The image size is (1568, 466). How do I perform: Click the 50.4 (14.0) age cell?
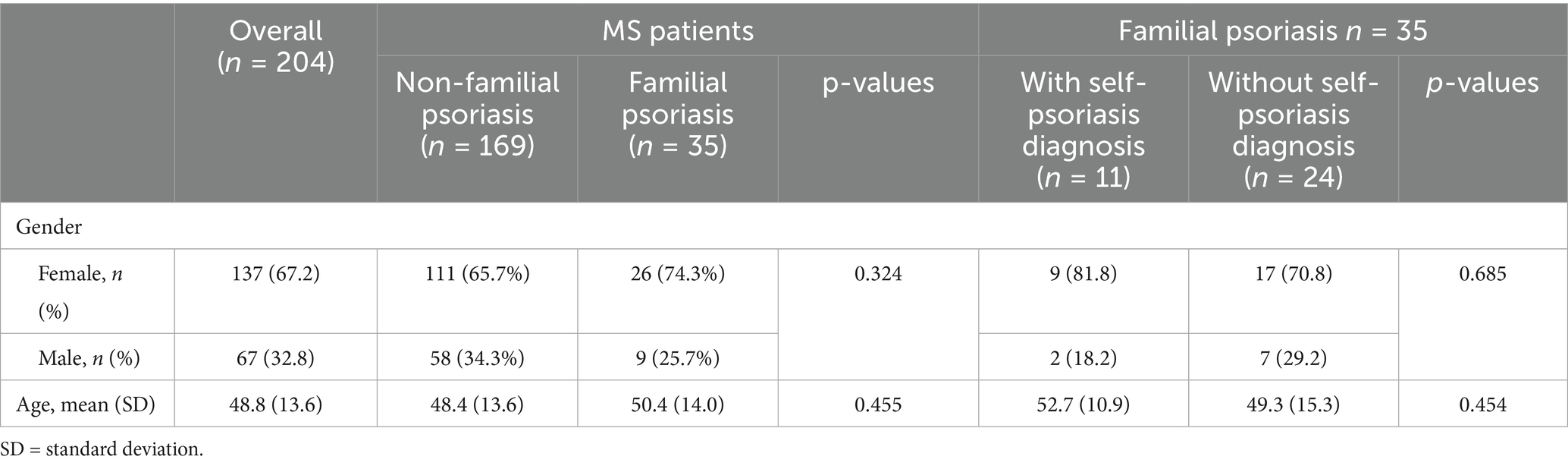coord(678,405)
